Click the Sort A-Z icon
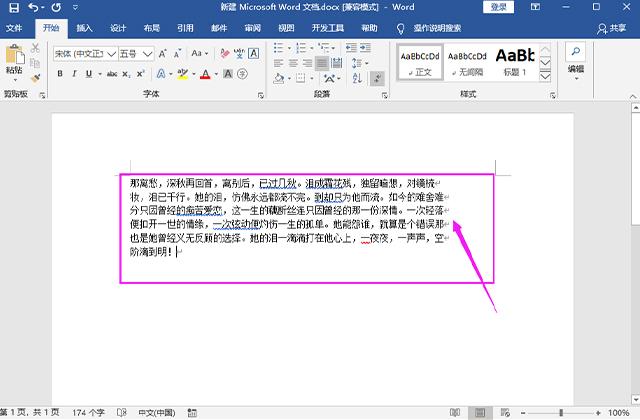The image size is (640, 420). tap(357, 78)
